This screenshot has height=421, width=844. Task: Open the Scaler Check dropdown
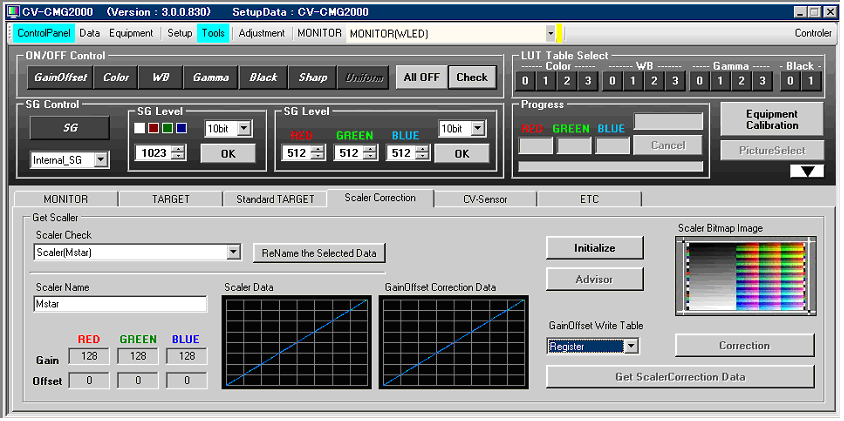234,252
